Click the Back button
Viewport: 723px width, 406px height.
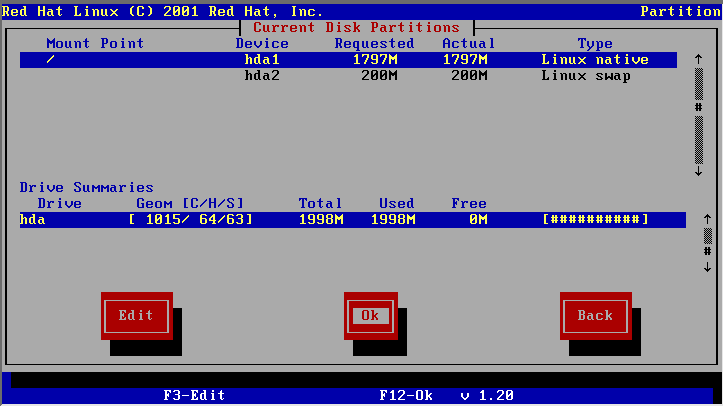(x=595, y=315)
